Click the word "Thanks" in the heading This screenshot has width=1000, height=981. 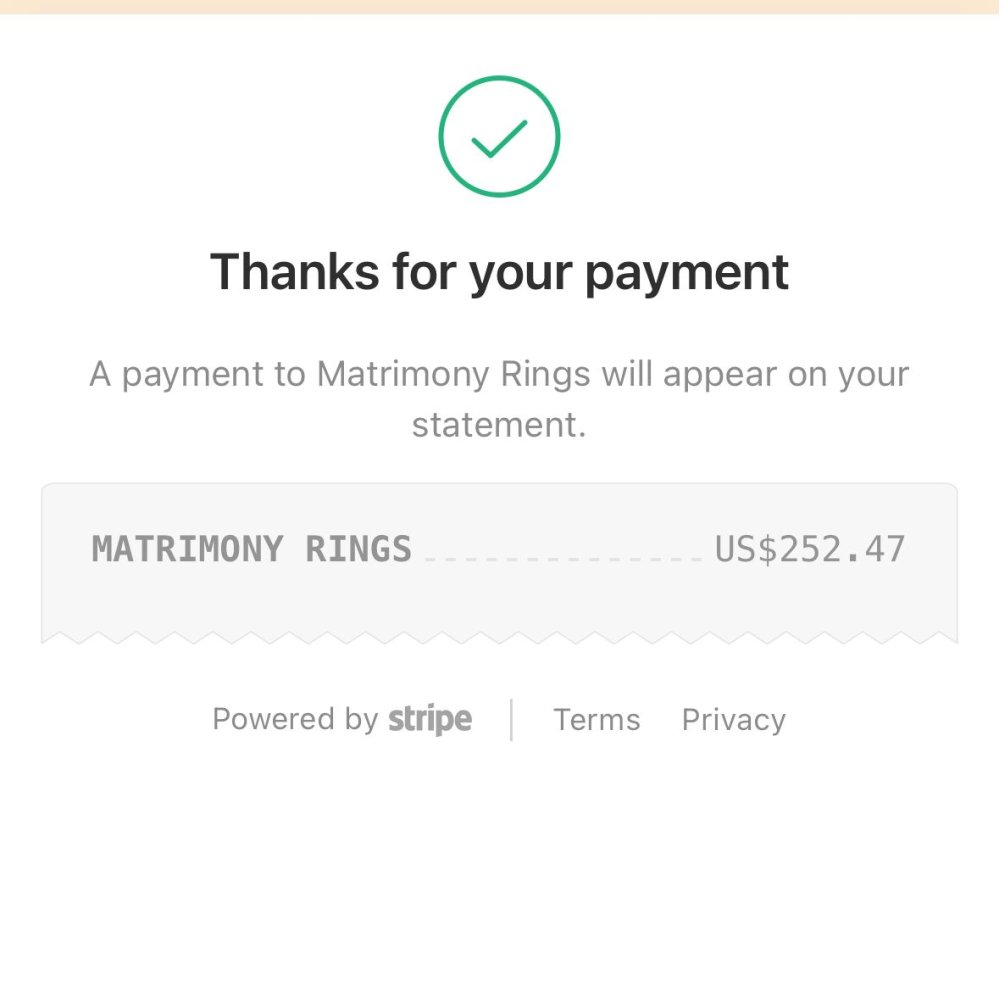[x=292, y=271]
